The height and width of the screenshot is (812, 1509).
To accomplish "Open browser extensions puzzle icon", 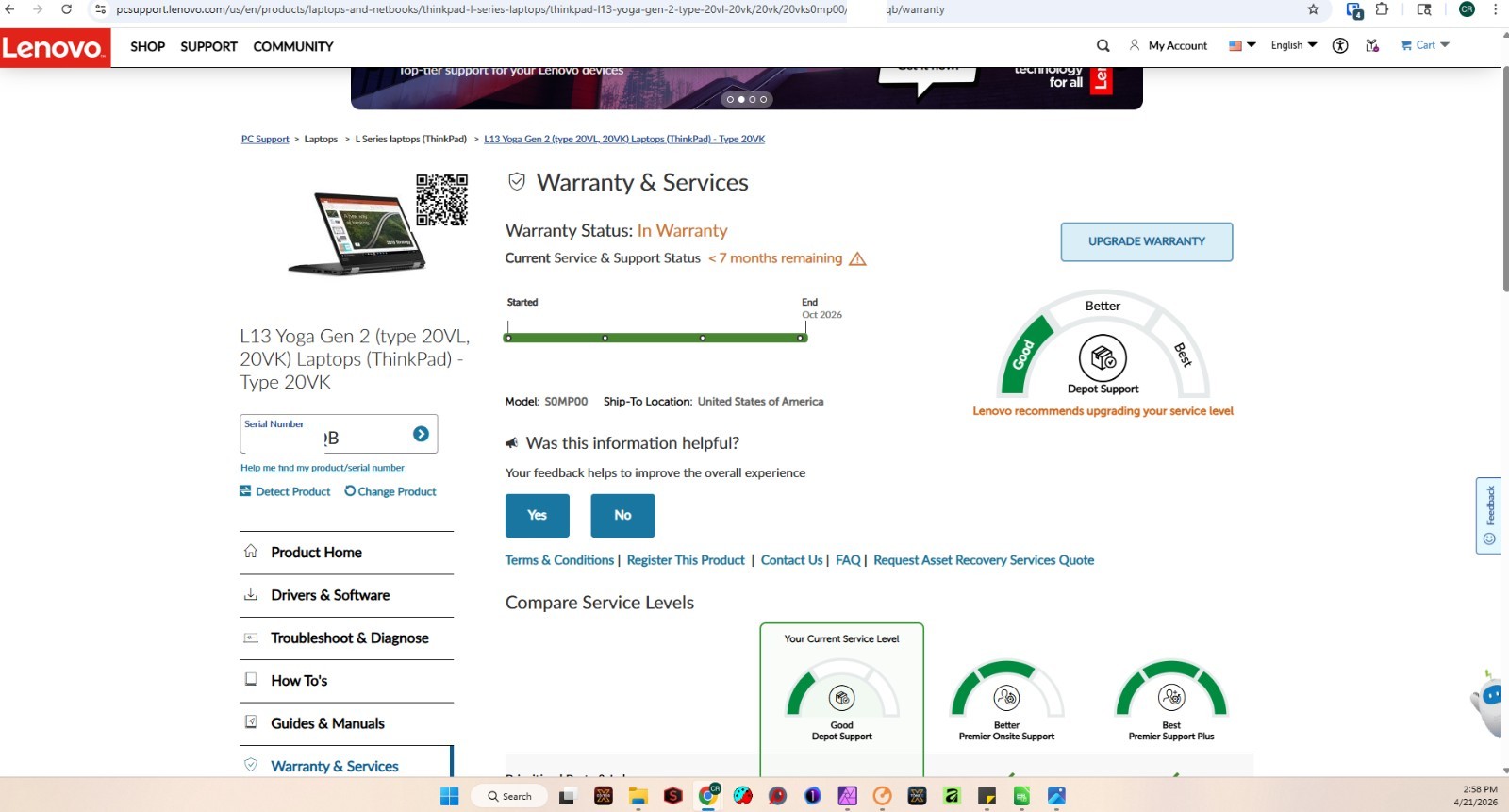I will tap(1382, 9).
